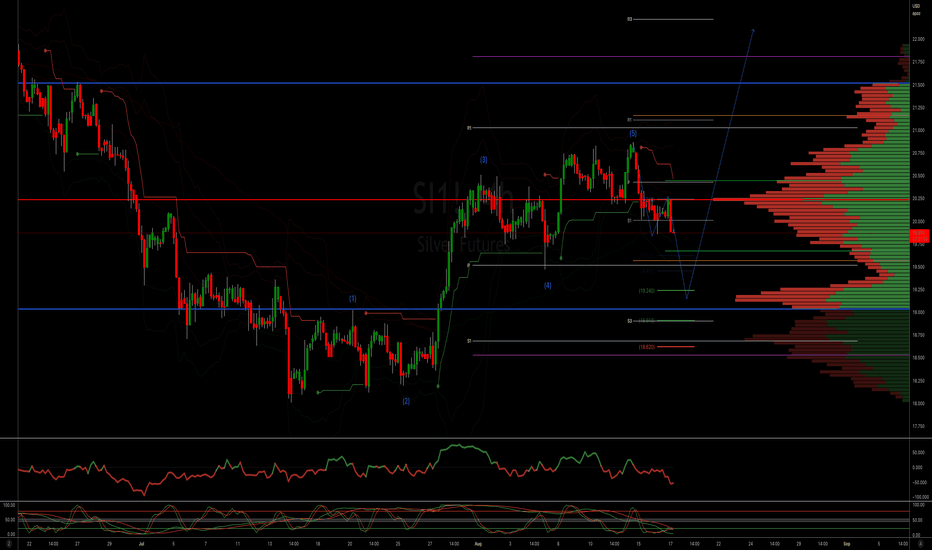
Task: Click the green (19.240) target level label
Action: pyautogui.click(x=647, y=291)
